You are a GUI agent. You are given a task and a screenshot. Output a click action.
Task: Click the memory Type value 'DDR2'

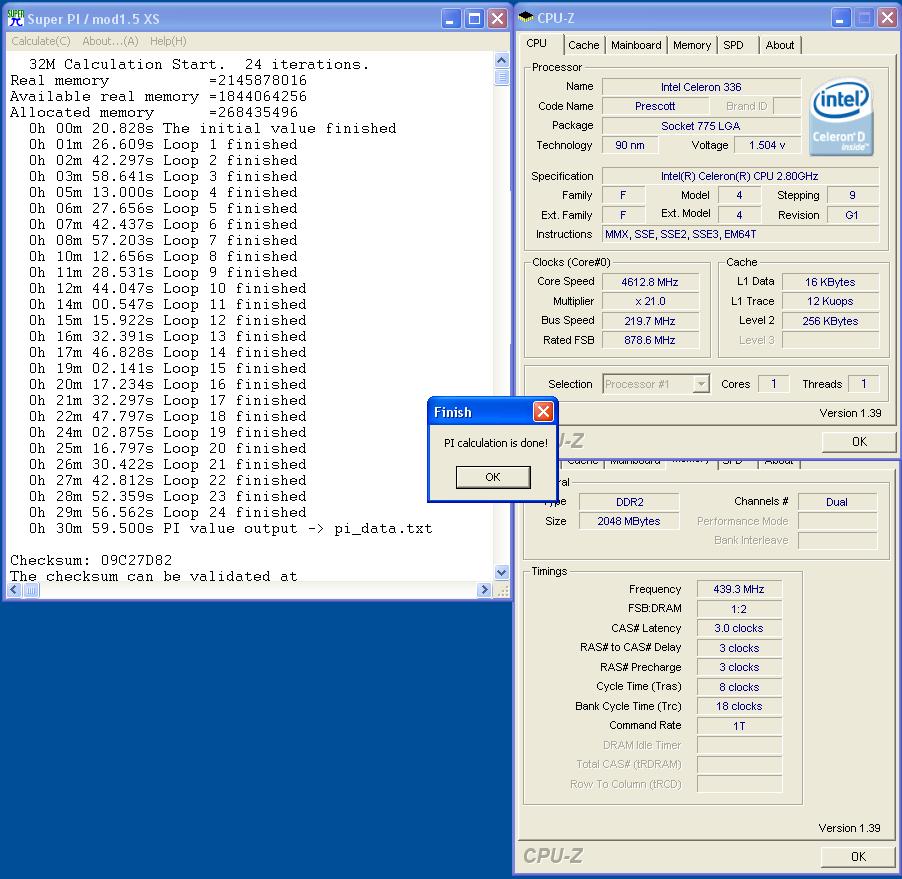point(629,502)
